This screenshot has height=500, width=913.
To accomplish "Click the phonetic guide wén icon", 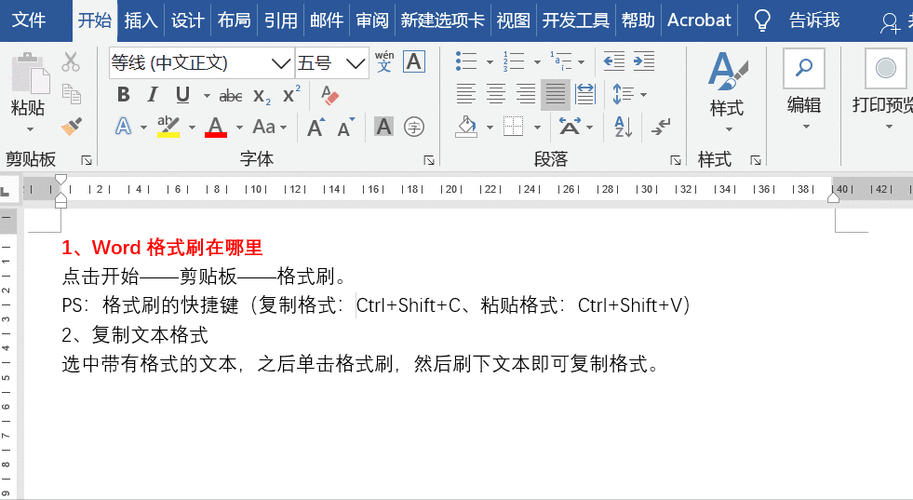I will tap(384, 61).
